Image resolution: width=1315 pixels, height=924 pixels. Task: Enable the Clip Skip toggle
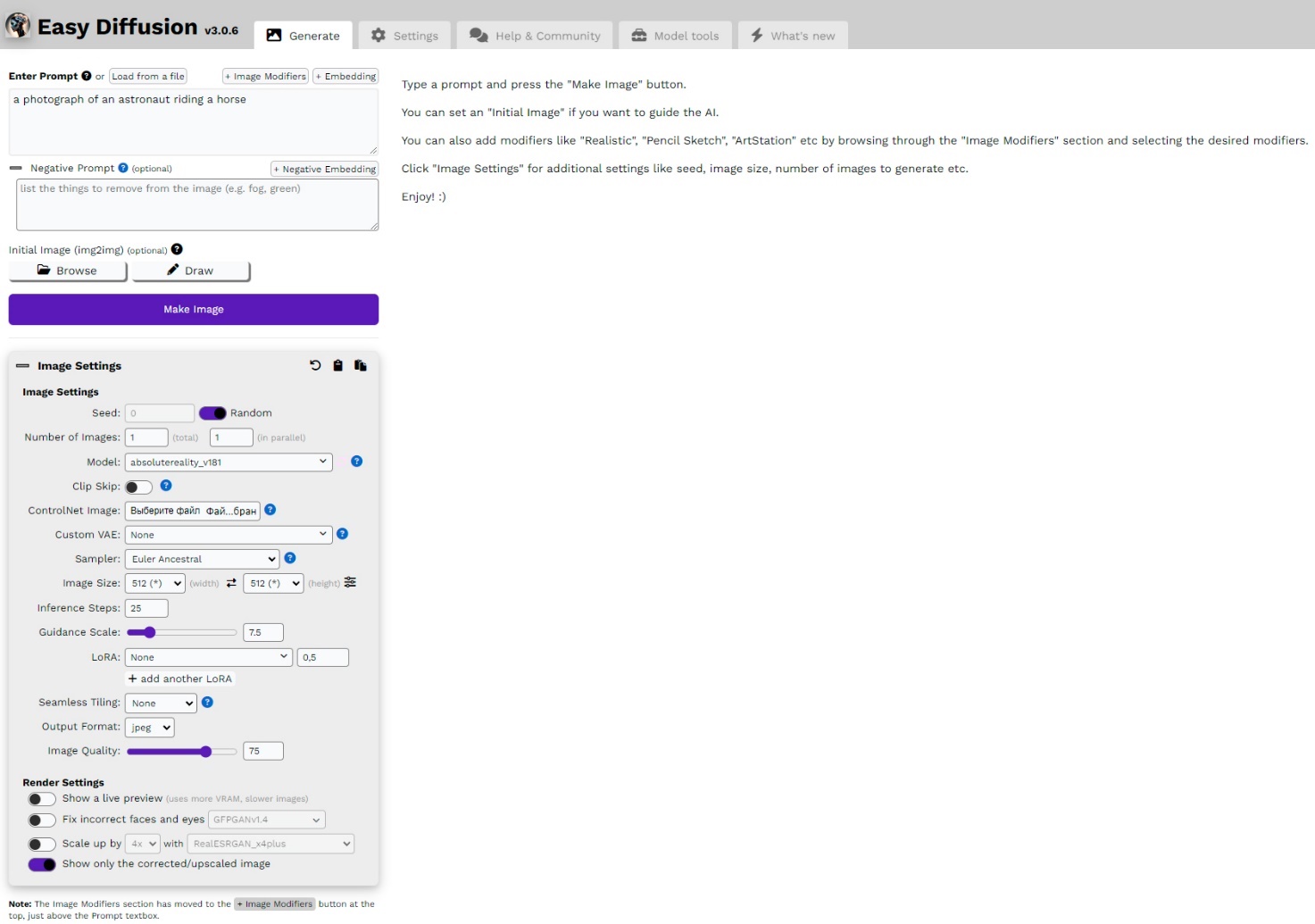pyautogui.click(x=138, y=487)
